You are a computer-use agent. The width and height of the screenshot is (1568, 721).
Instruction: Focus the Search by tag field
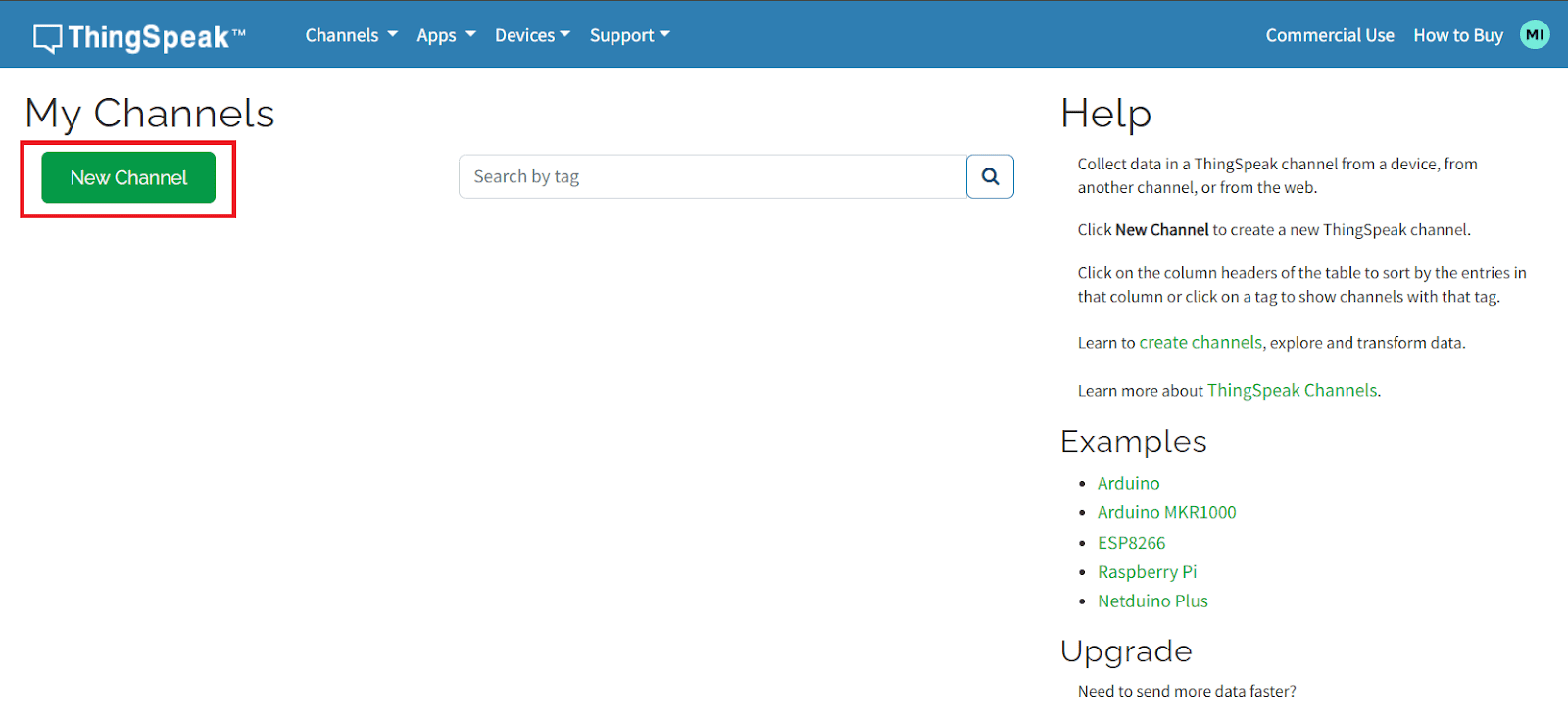712,176
